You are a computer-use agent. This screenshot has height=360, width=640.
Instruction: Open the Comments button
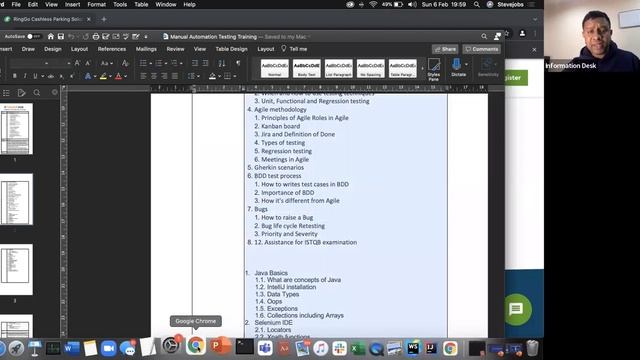482,49
